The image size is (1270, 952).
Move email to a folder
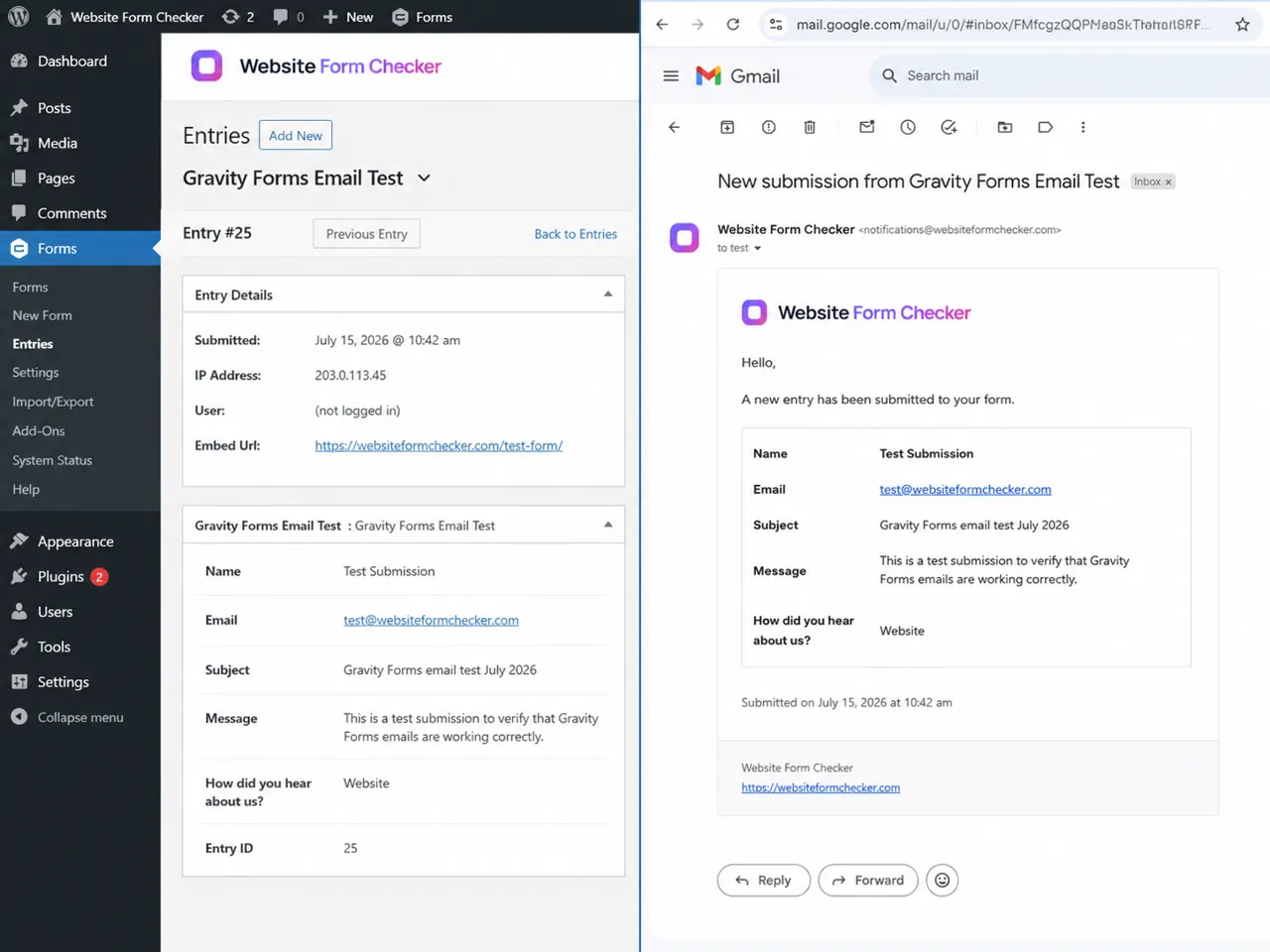(x=1005, y=127)
